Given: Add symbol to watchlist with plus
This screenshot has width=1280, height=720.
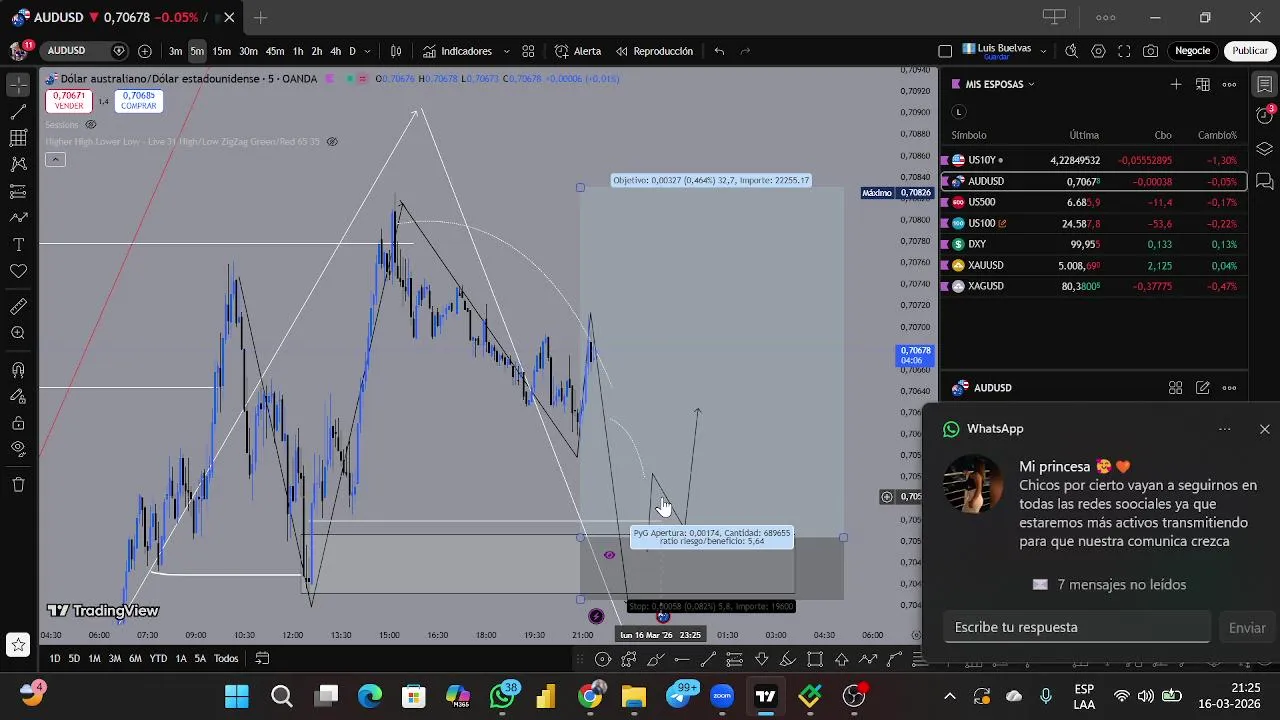Looking at the screenshot, I should click(1176, 84).
